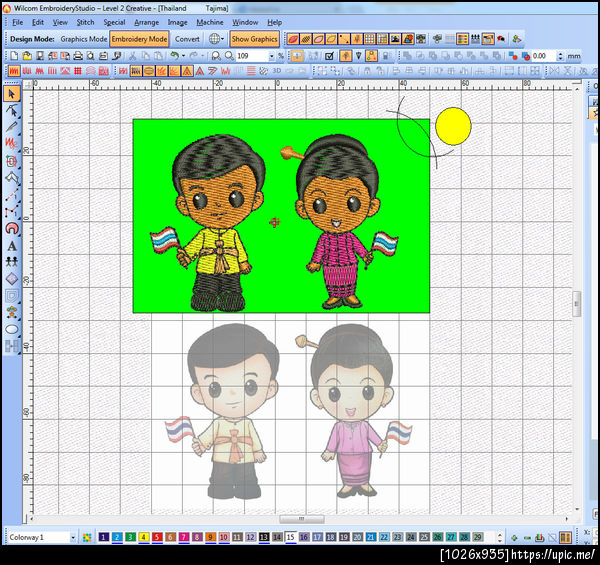Select color swatch number 5 red
This screenshot has height=565, width=600.
tap(157, 537)
